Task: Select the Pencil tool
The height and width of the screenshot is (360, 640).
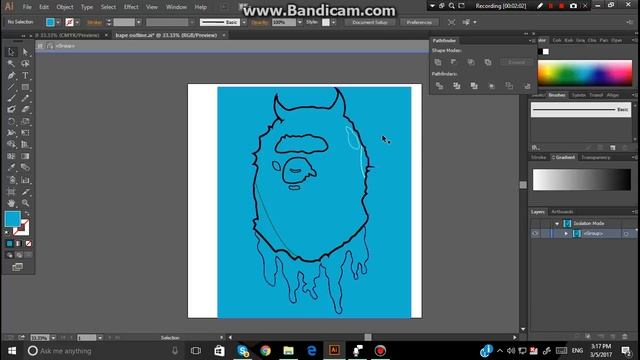Action: 25,98
